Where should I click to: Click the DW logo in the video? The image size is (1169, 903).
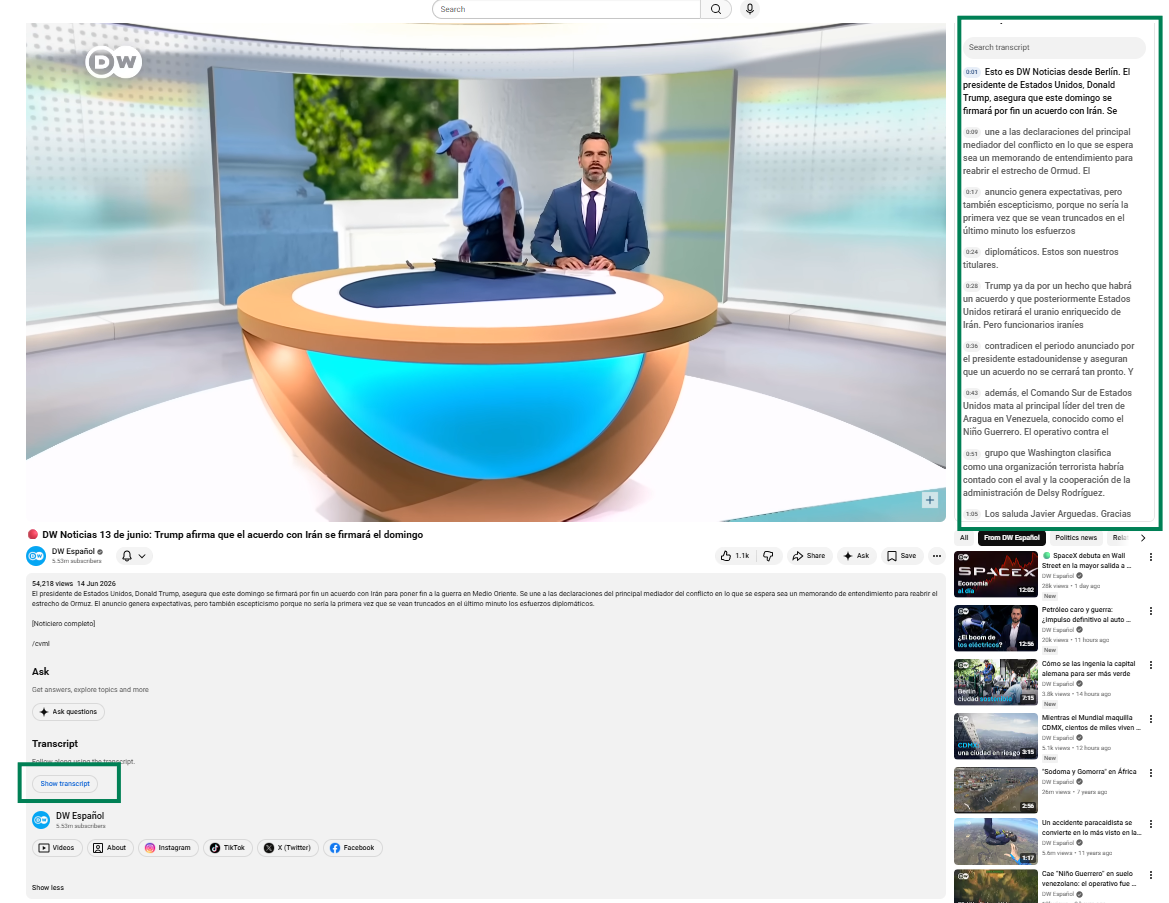(113, 62)
